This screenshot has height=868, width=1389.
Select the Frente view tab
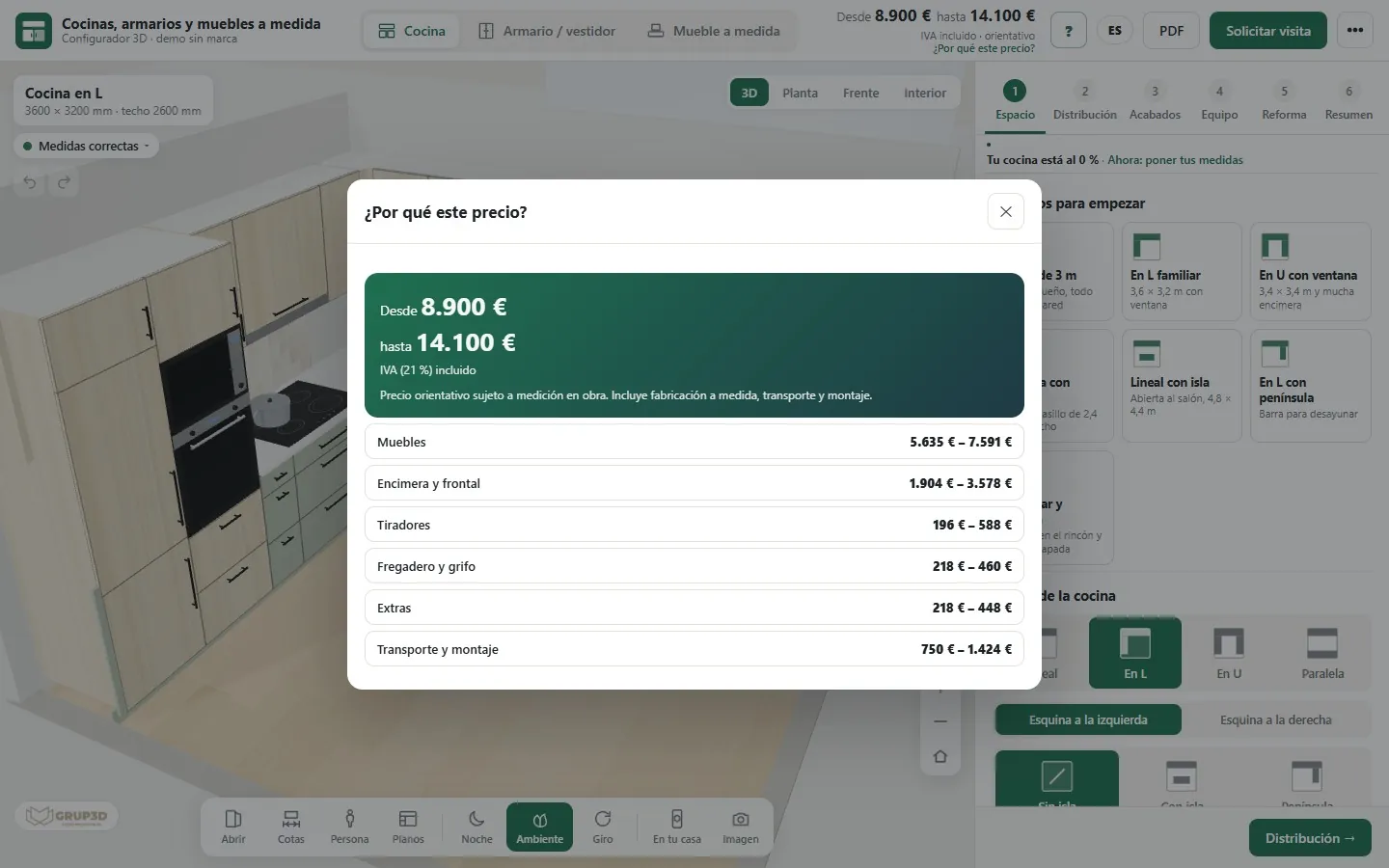(x=860, y=93)
